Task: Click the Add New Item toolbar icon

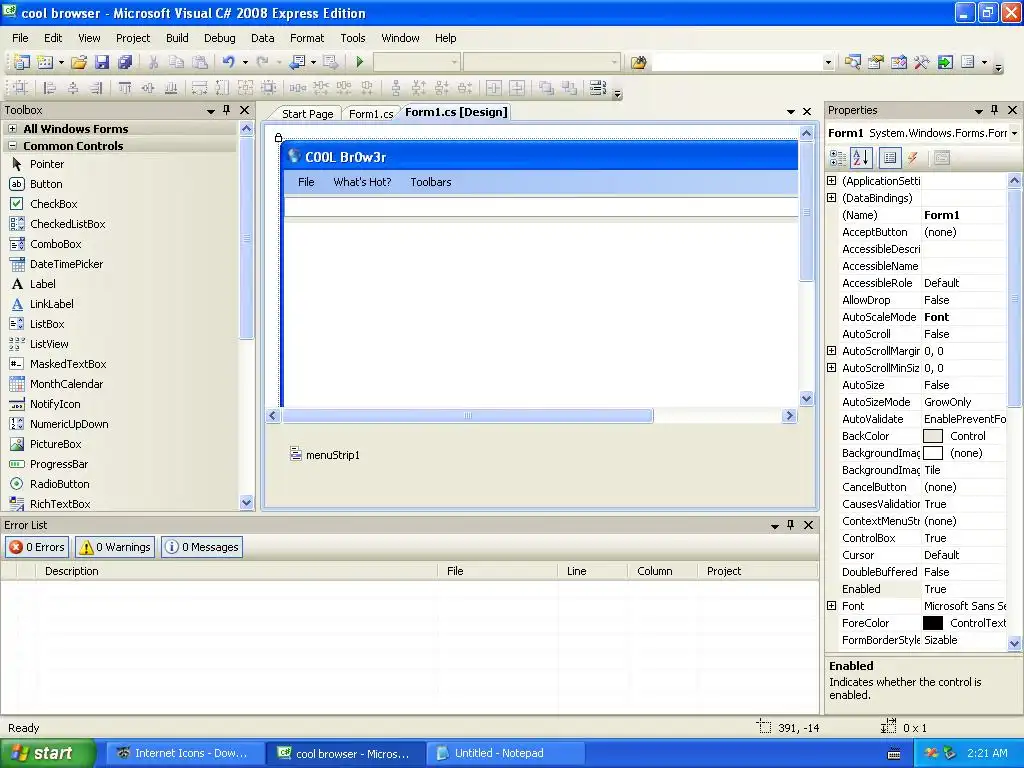Action: coord(45,62)
